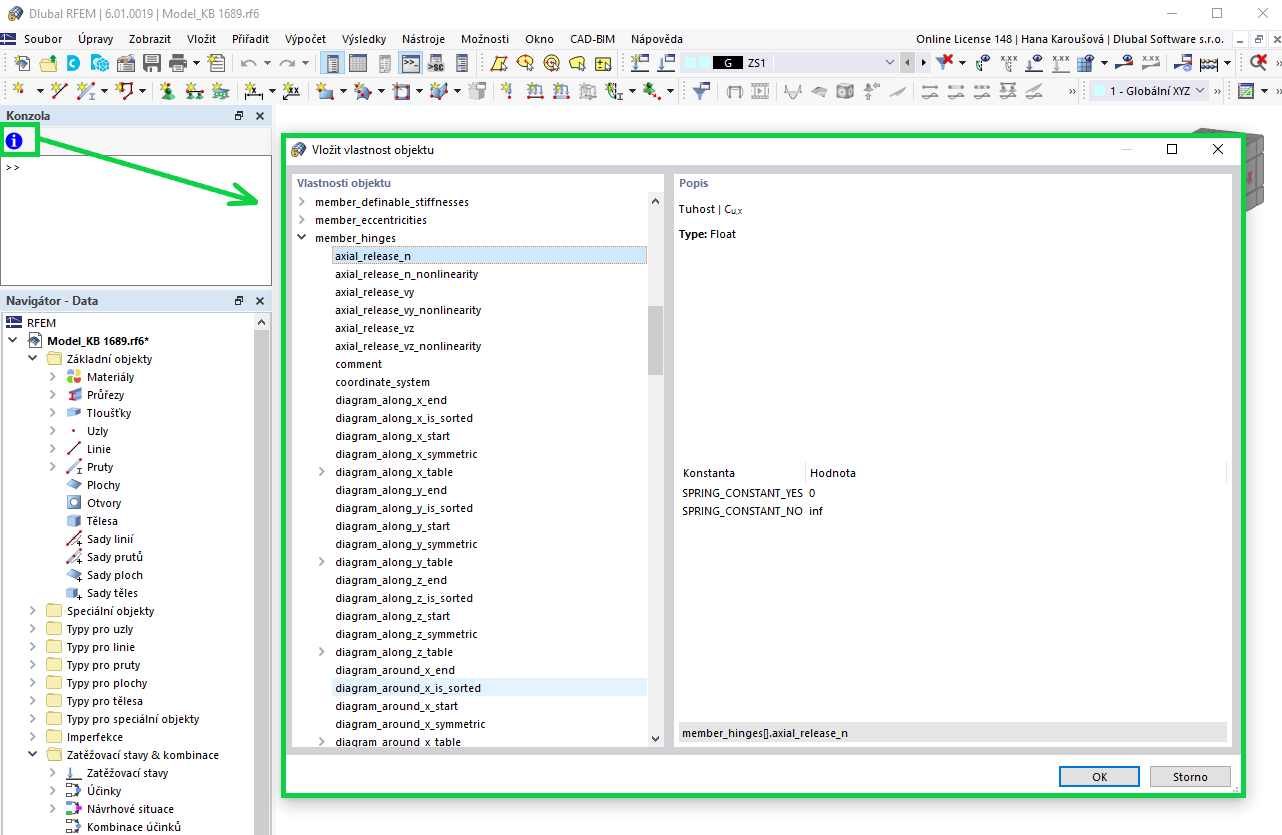Click the funnel filter icon in second toolbar
1282x835 pixels.
(x=701, y=91)
